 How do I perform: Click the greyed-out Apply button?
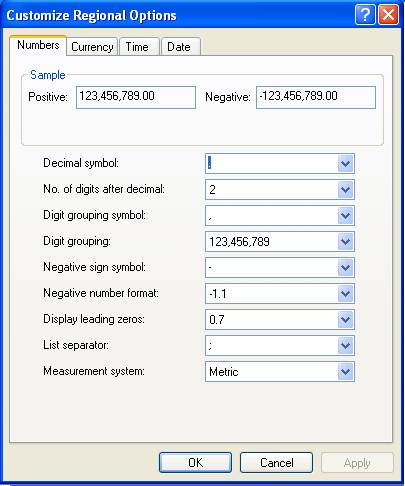[x=357, y=463]
